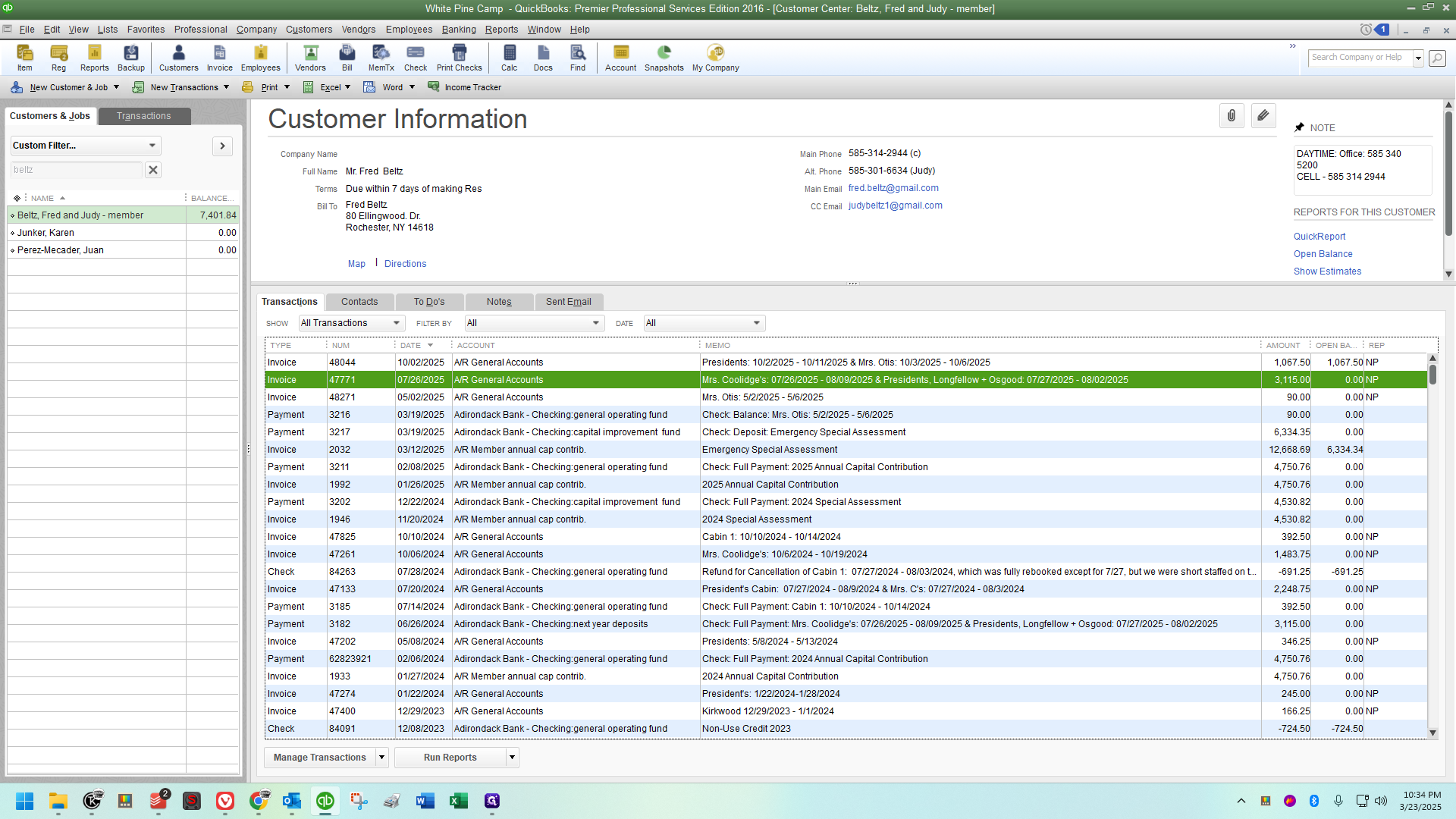Open the Filter By dropdown

click(x=535, y=323)
